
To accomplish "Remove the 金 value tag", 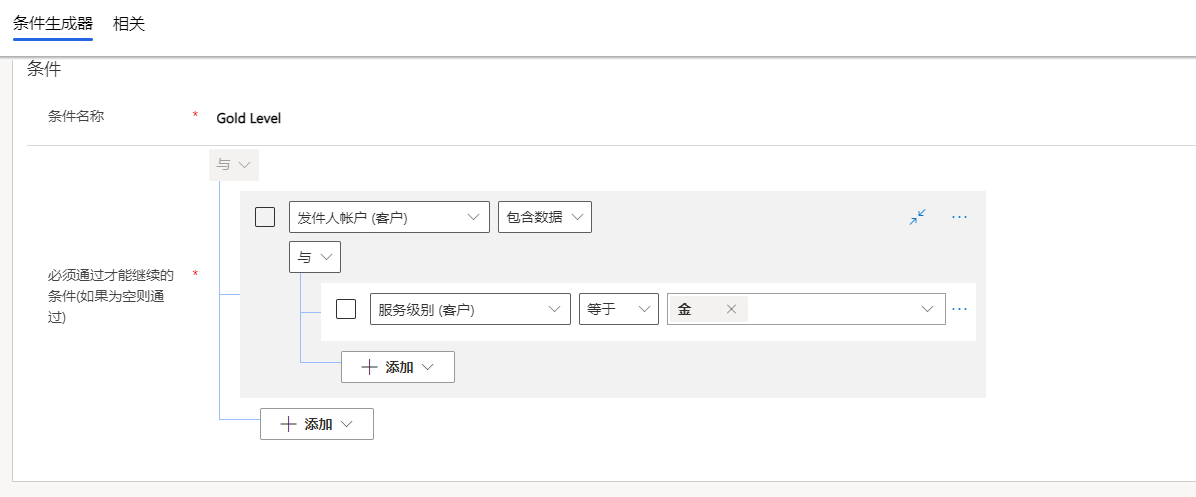I will coord(731,309).
